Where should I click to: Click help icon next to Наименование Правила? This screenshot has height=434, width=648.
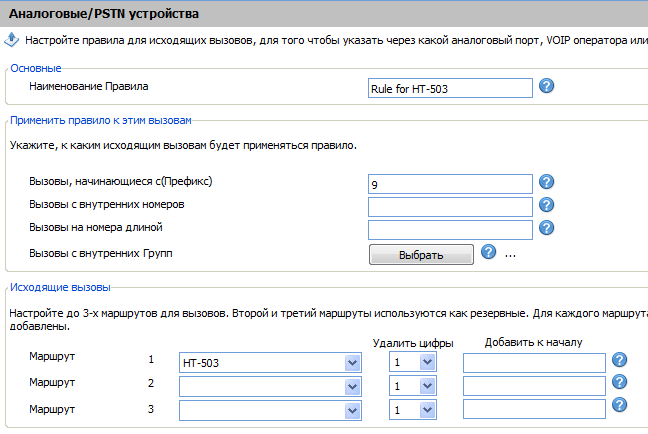click(x=546, y=86)
